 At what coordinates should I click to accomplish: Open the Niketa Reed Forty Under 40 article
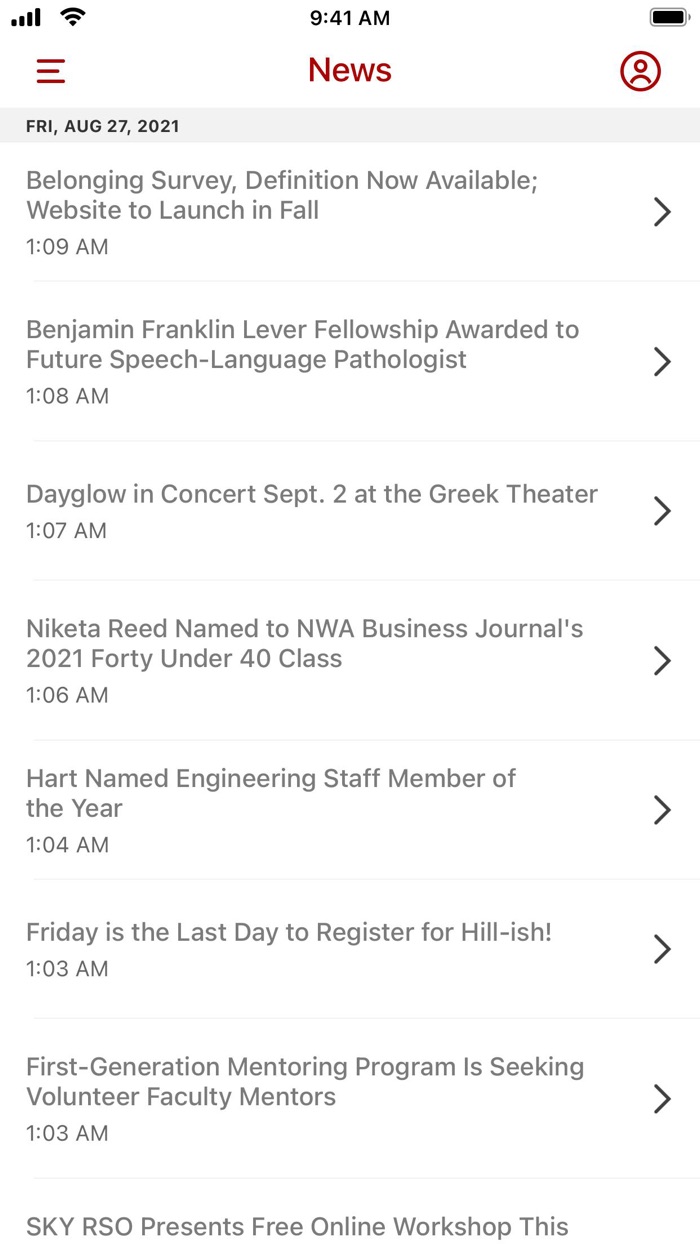(x=305, y=644)
